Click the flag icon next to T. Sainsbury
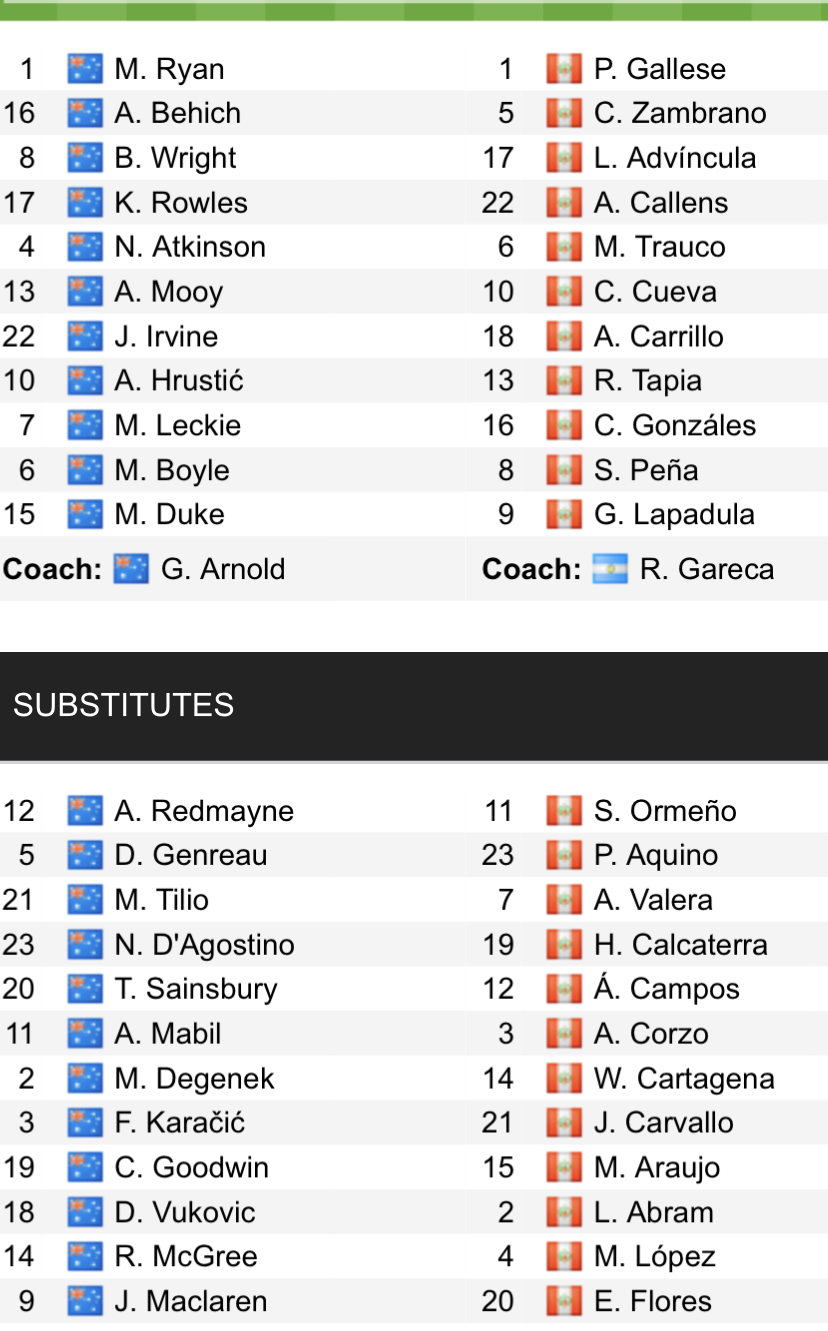Image resolution: width=828 pixels, height=1331 pixels. pos(85,989)
